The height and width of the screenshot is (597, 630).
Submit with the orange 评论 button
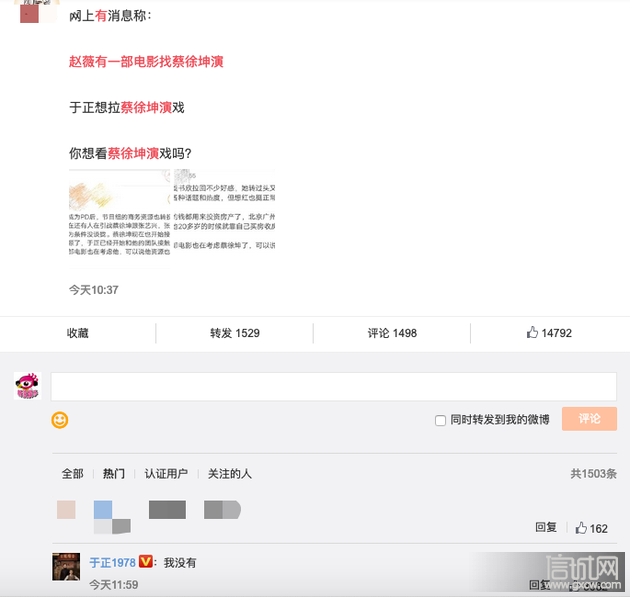(x=589, y=419)
